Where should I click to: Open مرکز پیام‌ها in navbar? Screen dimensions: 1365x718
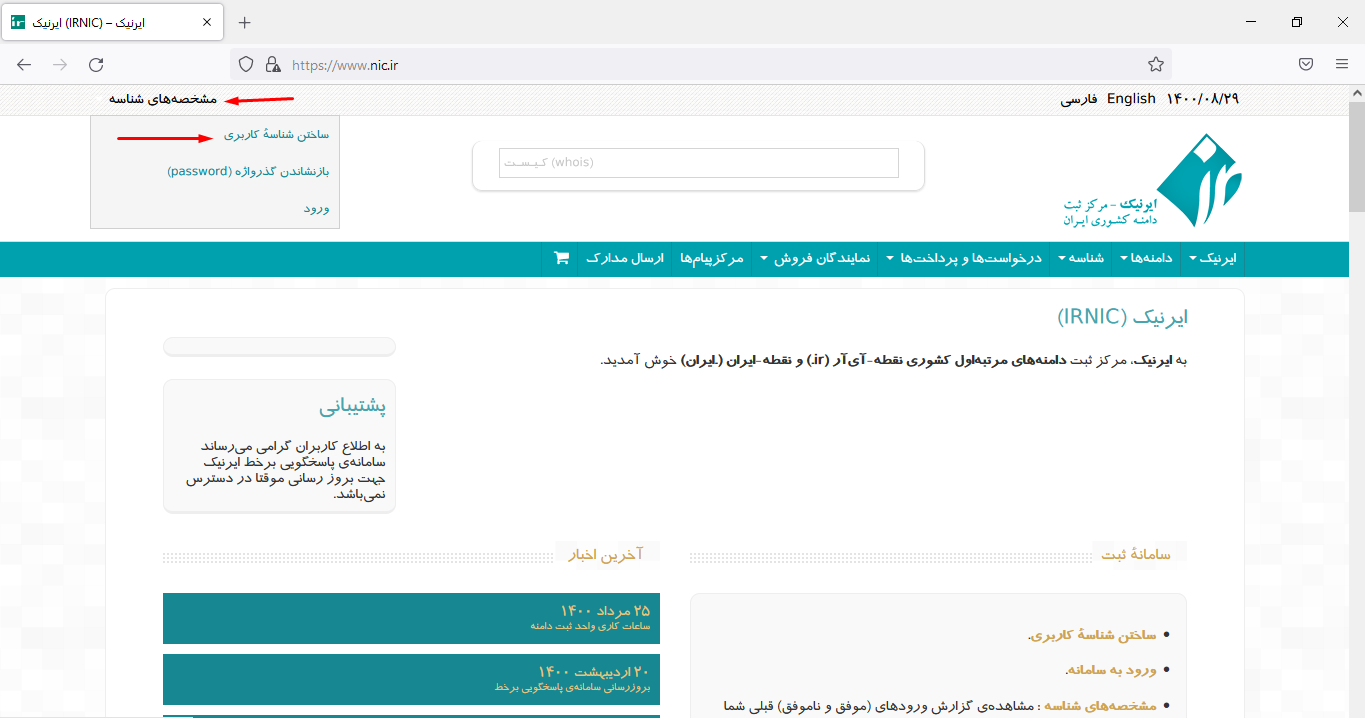pyautogui.click(x=712, y=258)
